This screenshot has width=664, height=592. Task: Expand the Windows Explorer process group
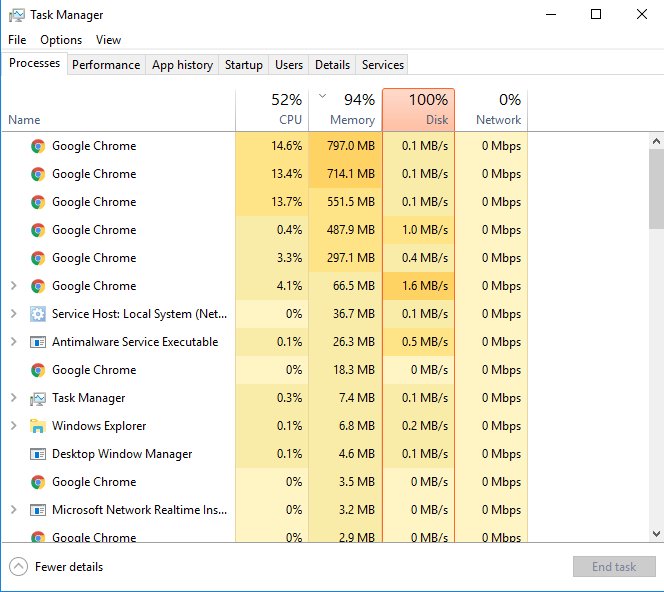14,425
